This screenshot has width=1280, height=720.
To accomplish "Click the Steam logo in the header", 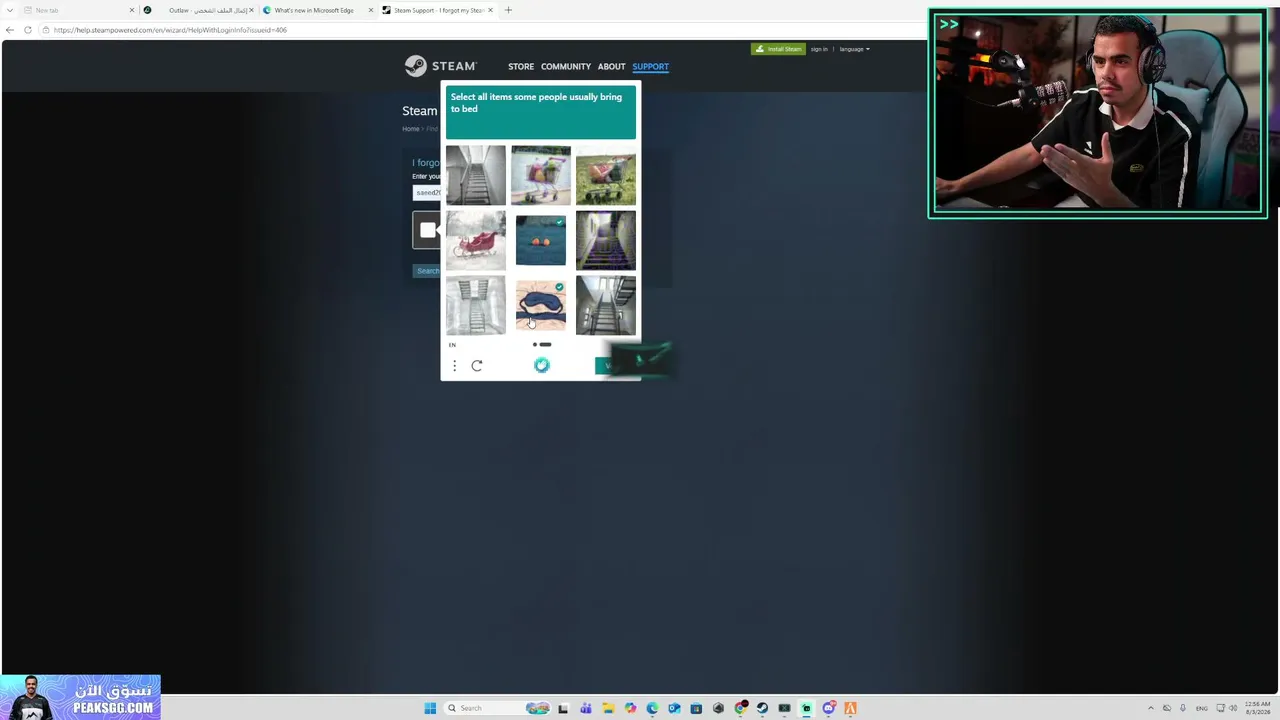I will (440, 66).
